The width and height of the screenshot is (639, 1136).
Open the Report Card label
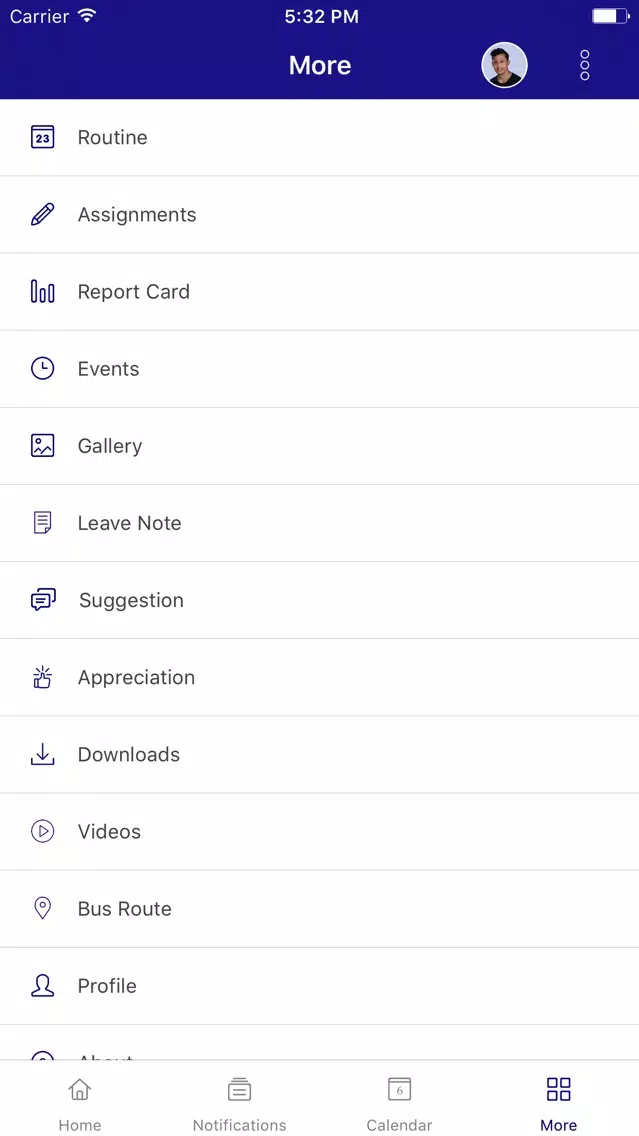pos(133,292)
